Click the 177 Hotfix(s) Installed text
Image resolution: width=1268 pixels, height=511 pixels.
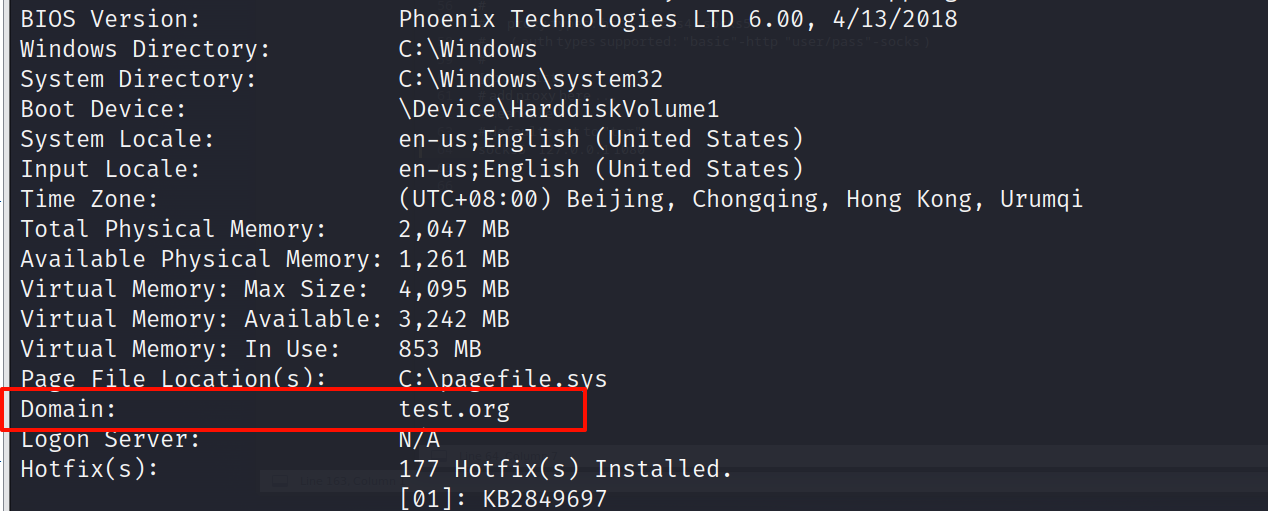[x=565, y=469]
